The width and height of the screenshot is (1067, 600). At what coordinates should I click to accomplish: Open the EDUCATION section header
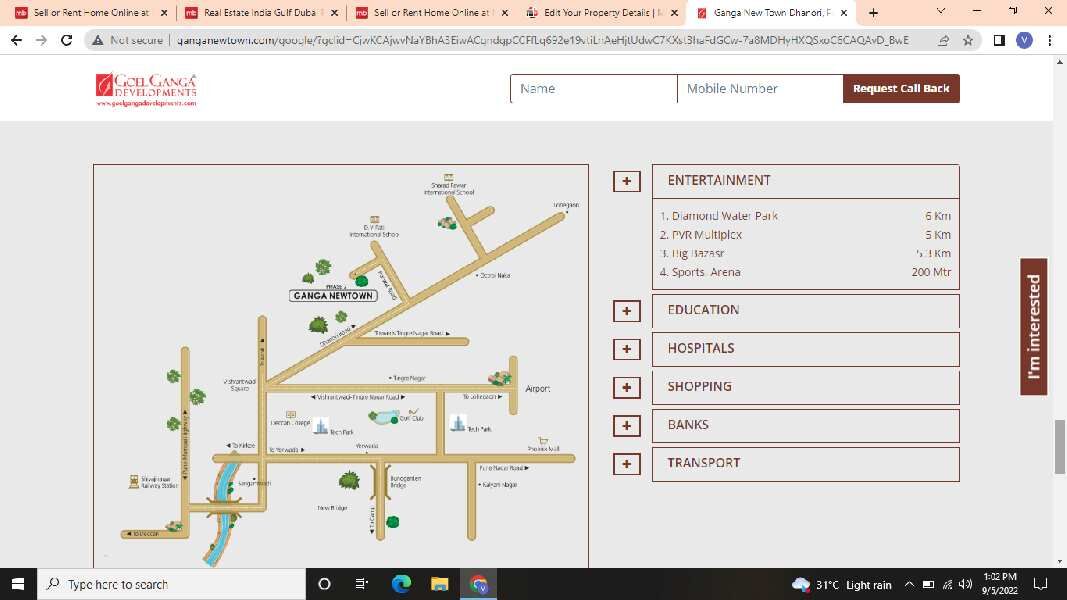[806, 311]
